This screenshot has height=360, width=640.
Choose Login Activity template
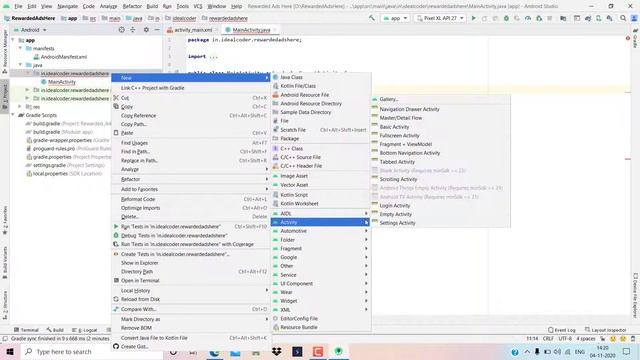(394, 206)
